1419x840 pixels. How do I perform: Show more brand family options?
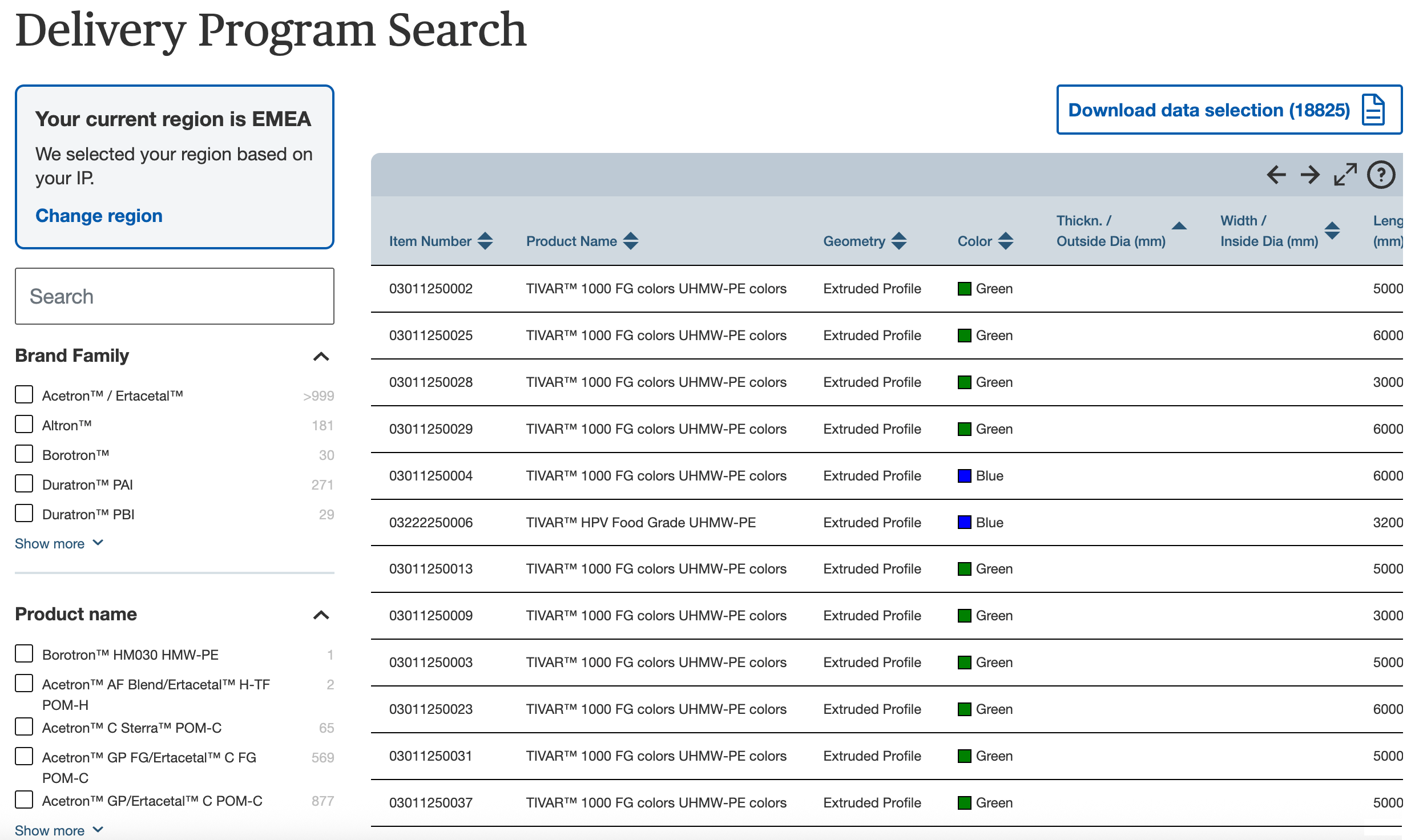[58, 543]
